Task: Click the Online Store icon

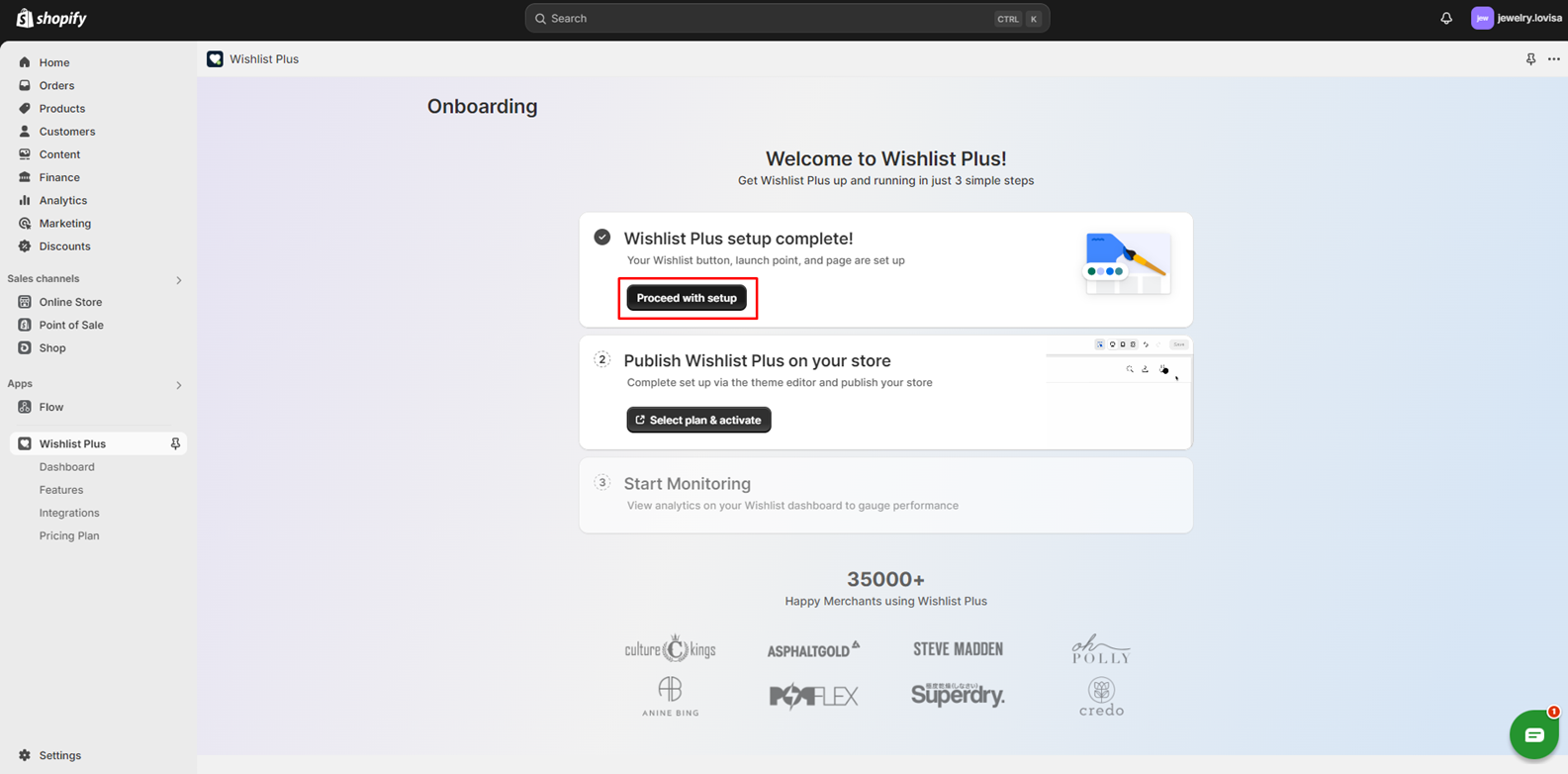Action: [25, 302]
